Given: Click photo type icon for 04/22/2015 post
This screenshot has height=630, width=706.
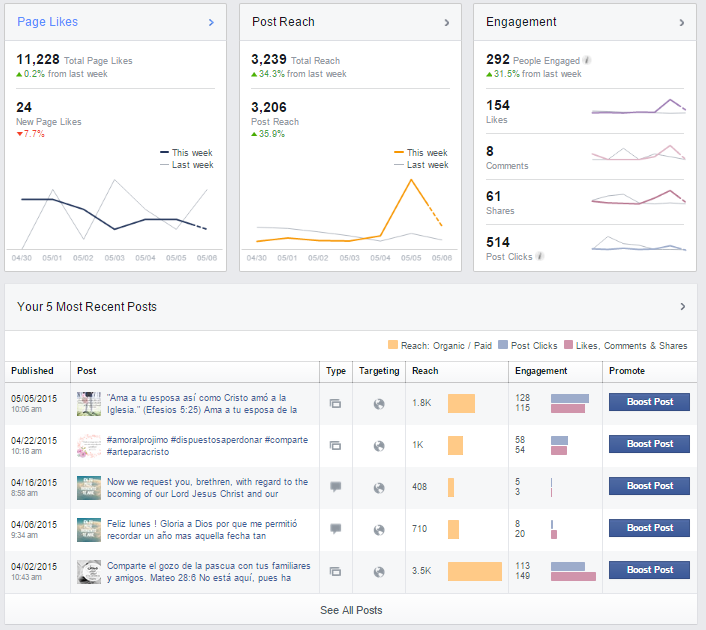Looking at the screenshot, I should pos(335,445).
